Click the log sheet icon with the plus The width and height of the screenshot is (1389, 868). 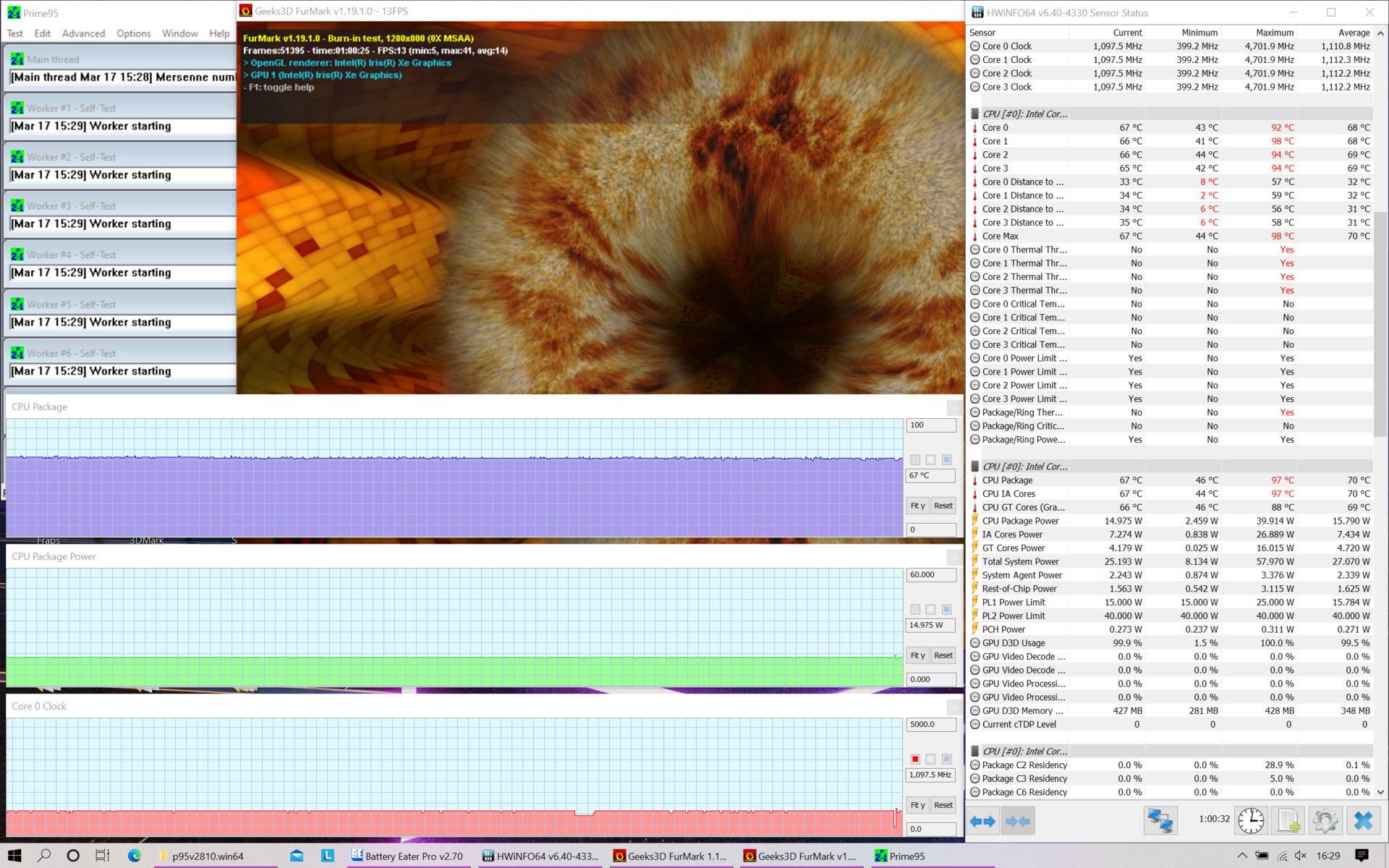point(1288,821)
